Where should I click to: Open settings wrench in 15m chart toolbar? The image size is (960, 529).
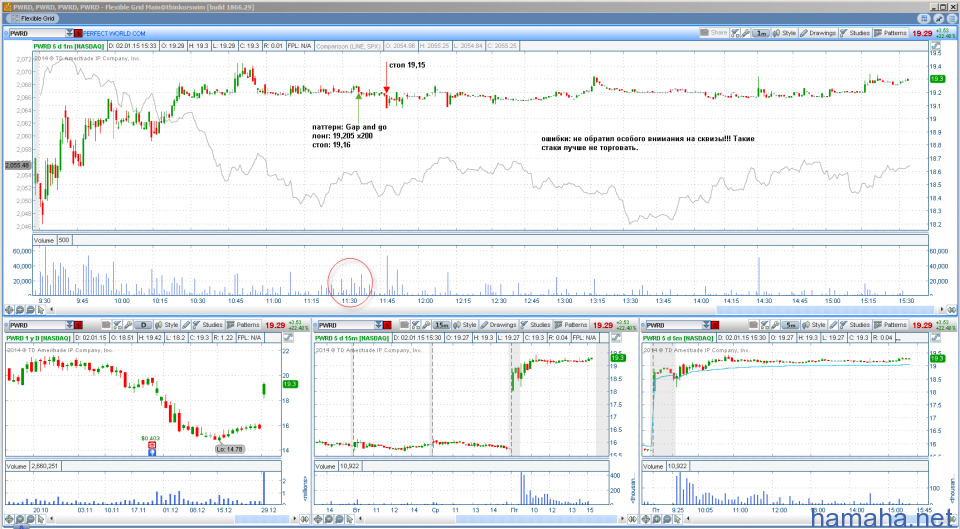(426, 325)
